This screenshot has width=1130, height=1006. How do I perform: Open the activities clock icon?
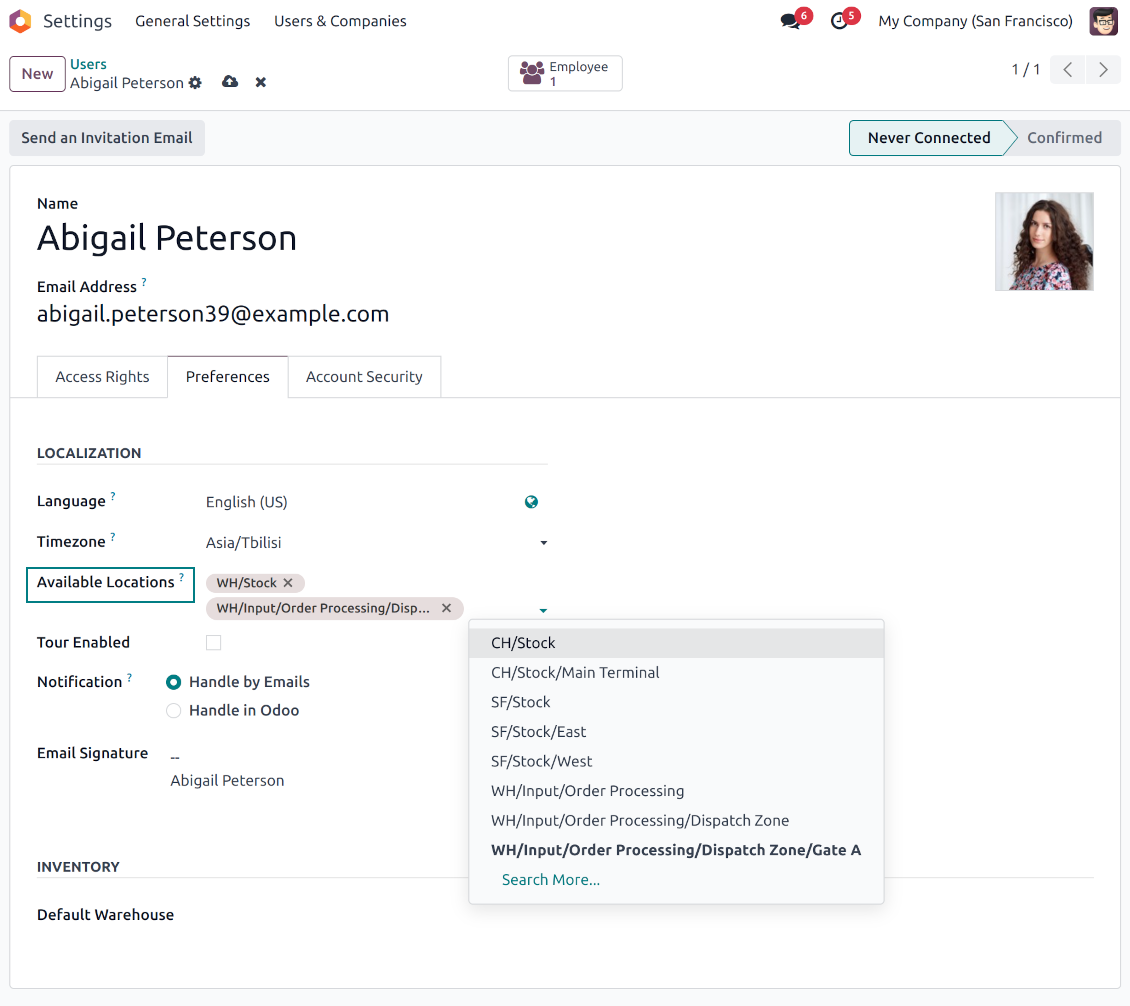(x=839, y=21)
